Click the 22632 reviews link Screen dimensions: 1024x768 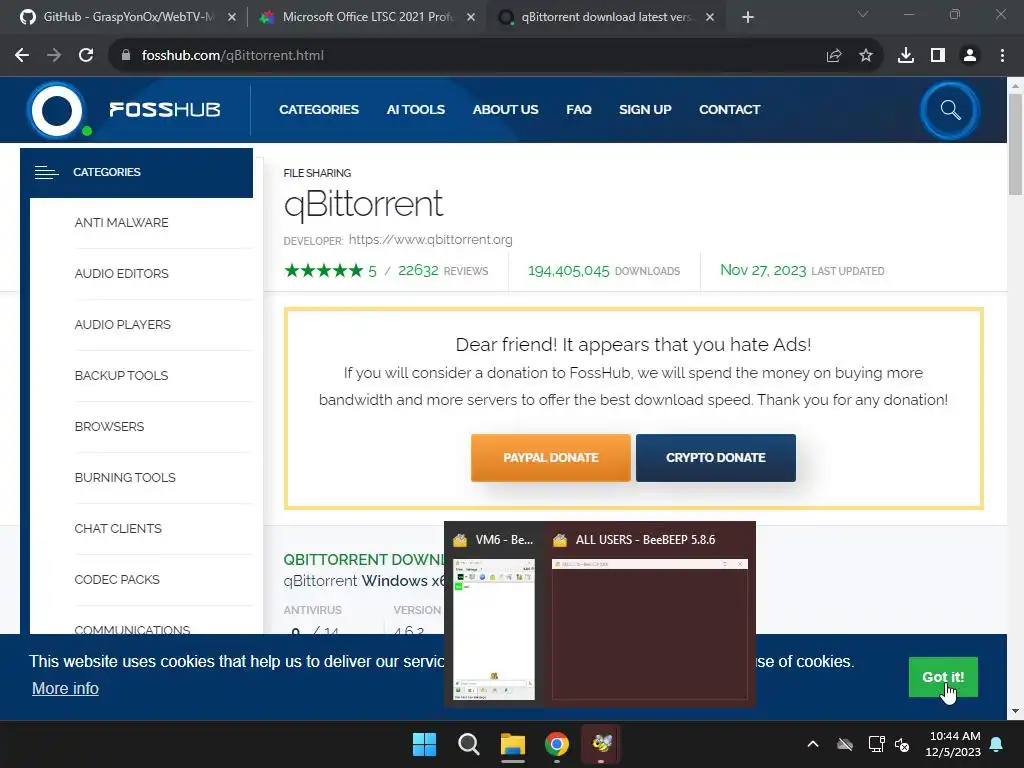(443, 270)
